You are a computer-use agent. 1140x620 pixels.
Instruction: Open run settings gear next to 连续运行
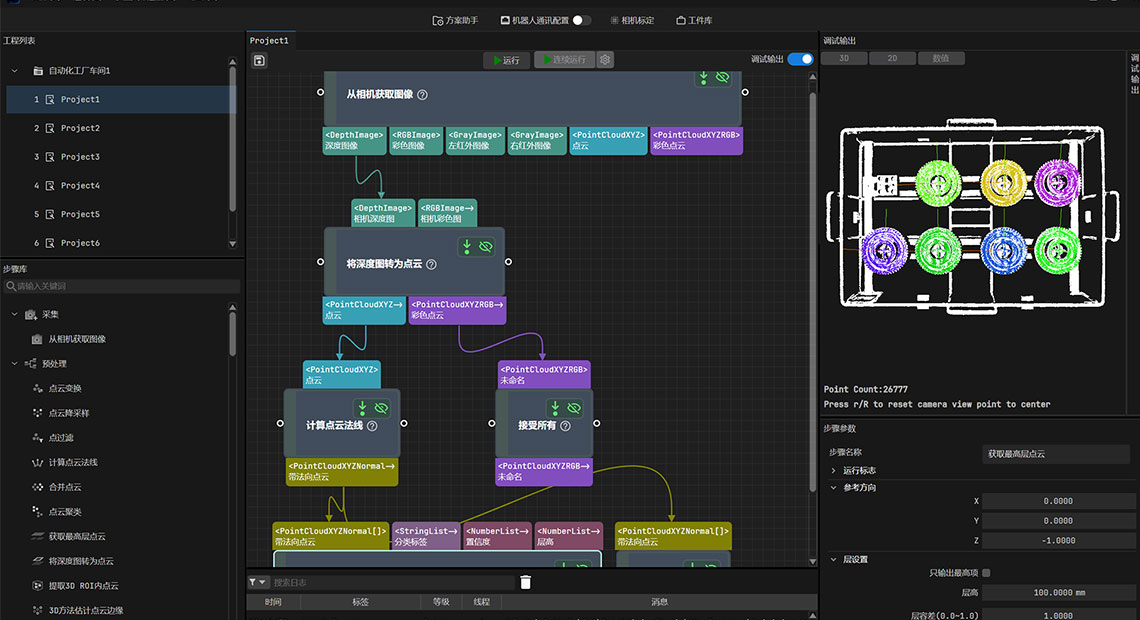click(605, 60)
